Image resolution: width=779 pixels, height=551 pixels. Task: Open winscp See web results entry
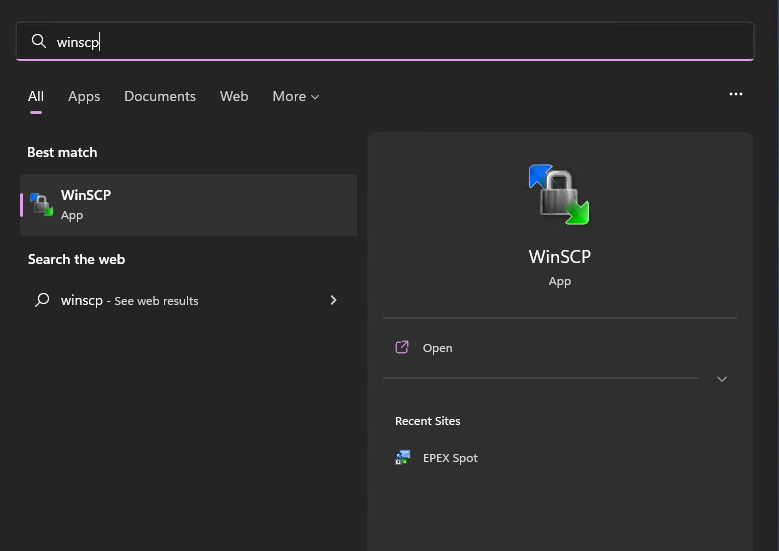click(188, 300)
